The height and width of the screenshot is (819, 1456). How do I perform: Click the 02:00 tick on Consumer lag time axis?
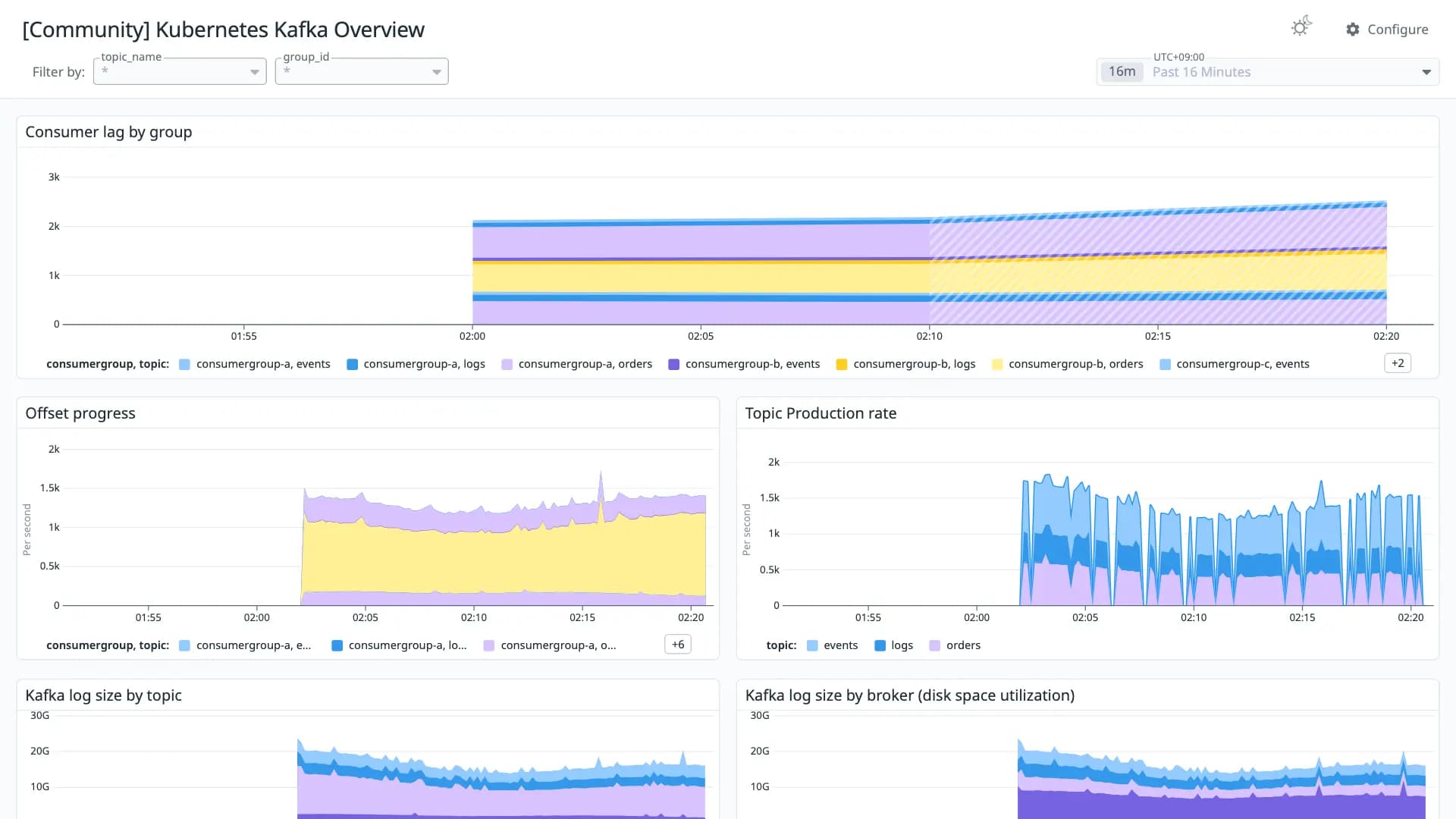pos(472,336)
